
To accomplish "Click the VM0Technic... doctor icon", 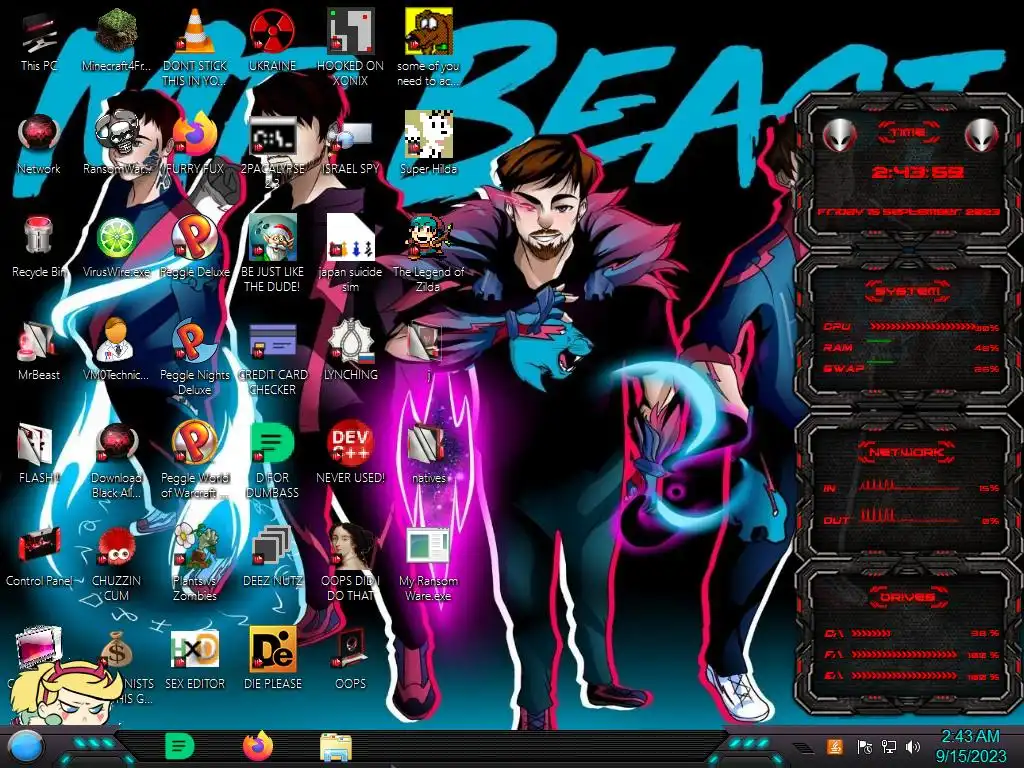I will point(116,340).
